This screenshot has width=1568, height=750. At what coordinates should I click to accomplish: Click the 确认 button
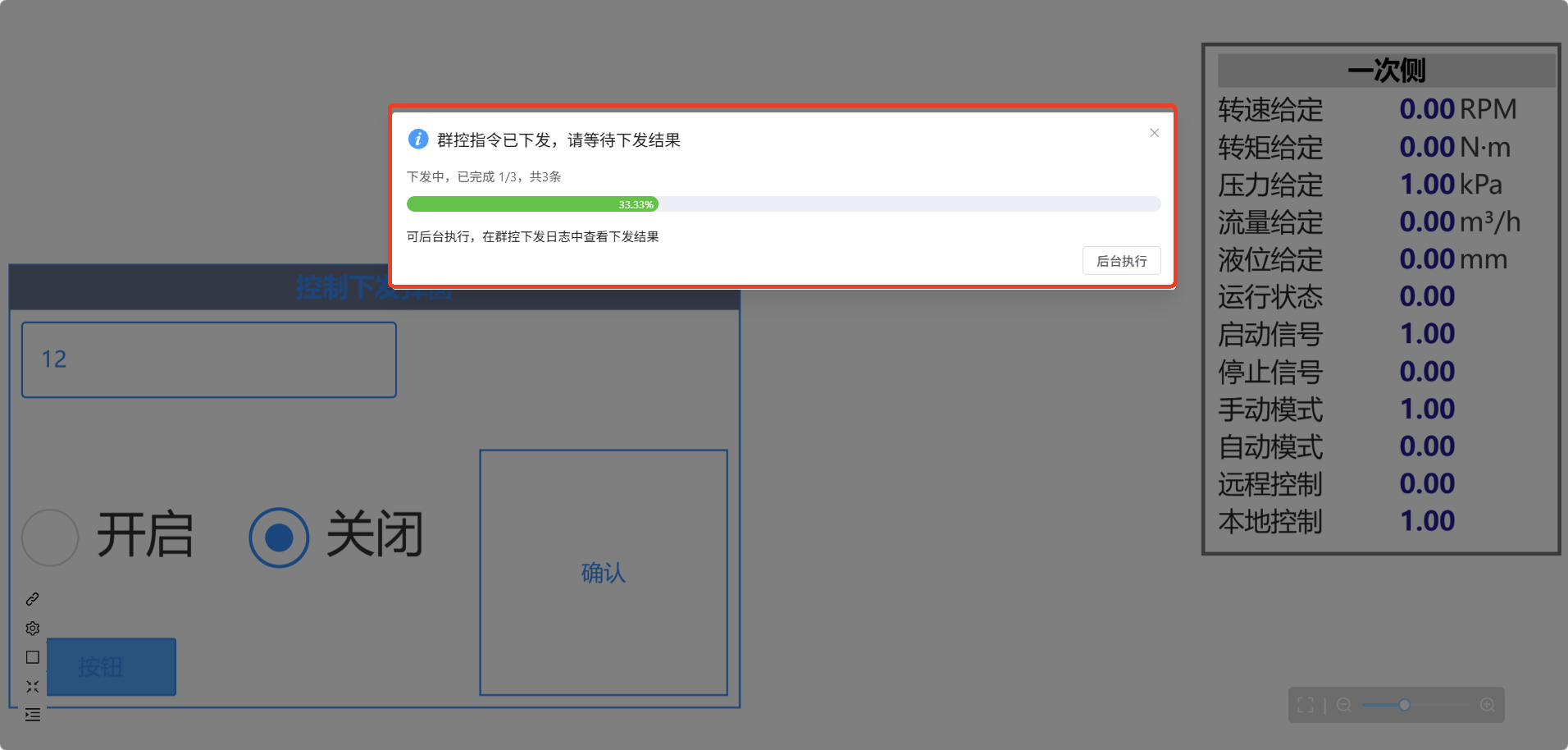pos(604,573)
